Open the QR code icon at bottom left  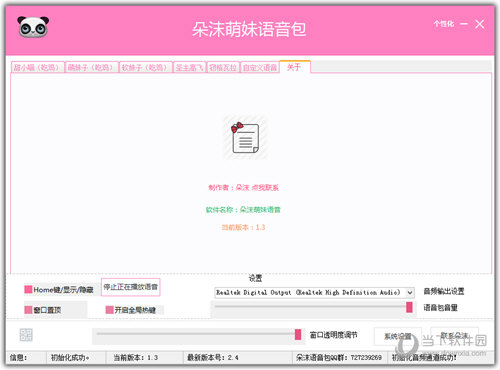tap(26, 335)
